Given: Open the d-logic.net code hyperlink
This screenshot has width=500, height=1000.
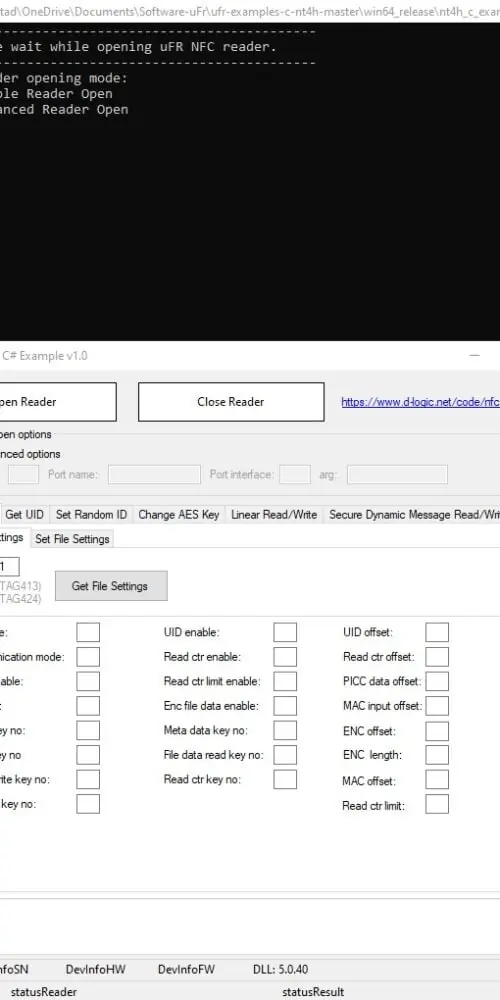Looking at the screenshot, I should click(x=420, y=402).
